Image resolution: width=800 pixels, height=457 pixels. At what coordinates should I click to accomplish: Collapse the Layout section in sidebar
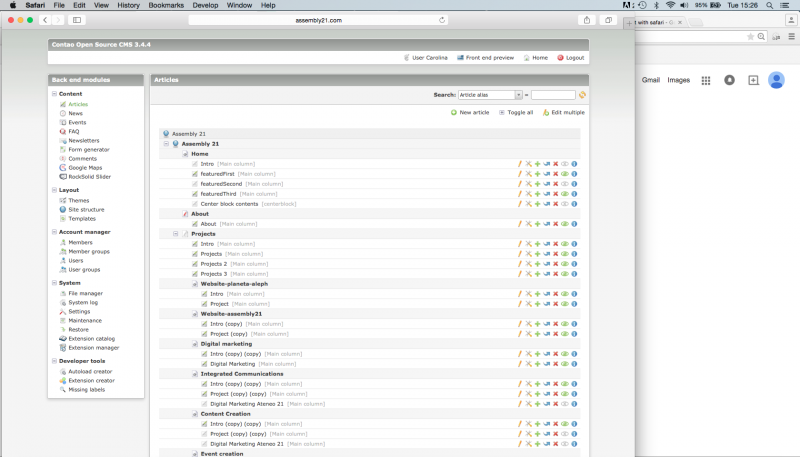point(54,190)
